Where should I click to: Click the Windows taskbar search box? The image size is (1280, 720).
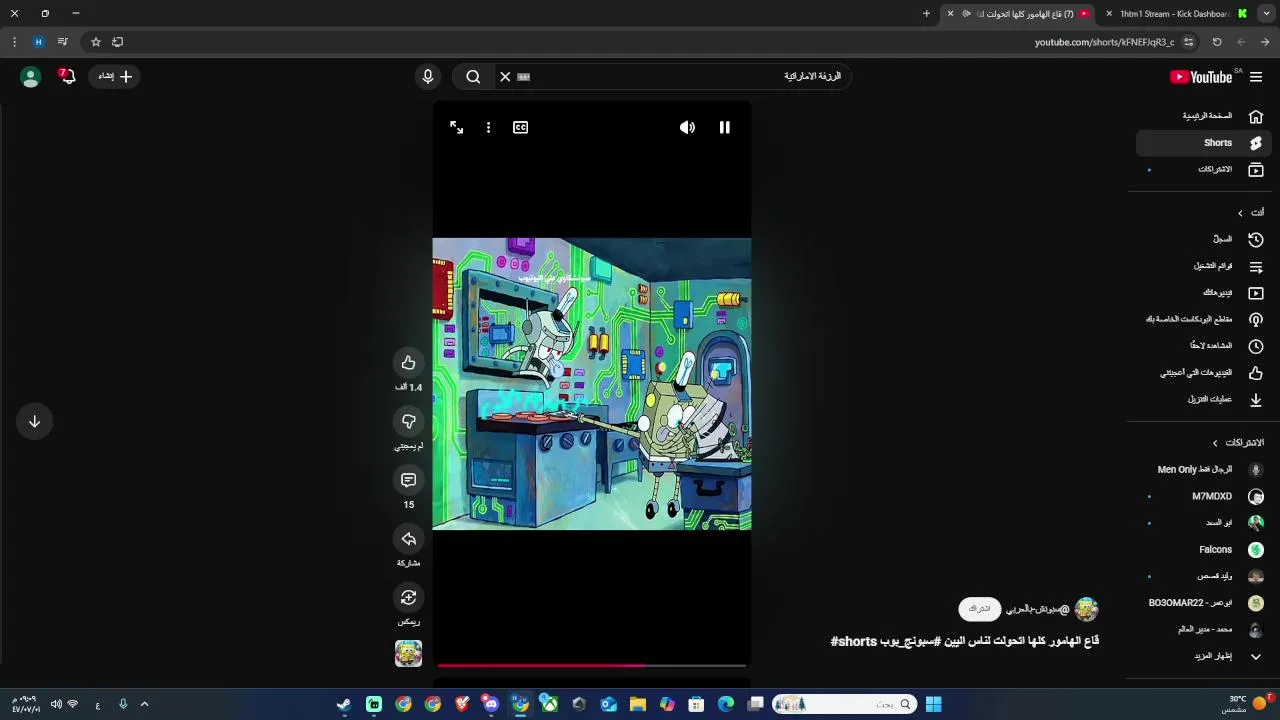[845, 704]
